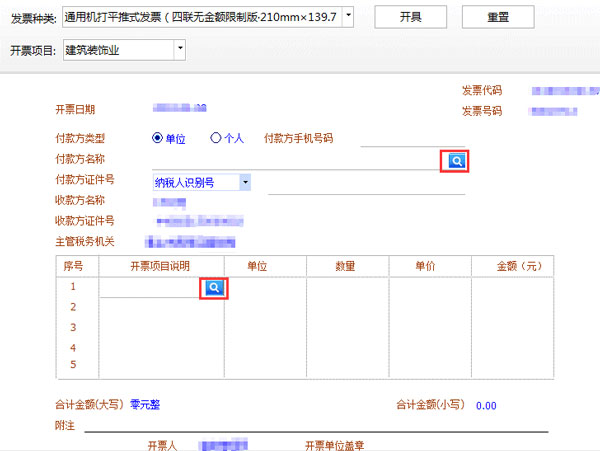
Task: Expand the 开票项目 dropdown showing 建筑装饰业
Action: tap(179, 47)
